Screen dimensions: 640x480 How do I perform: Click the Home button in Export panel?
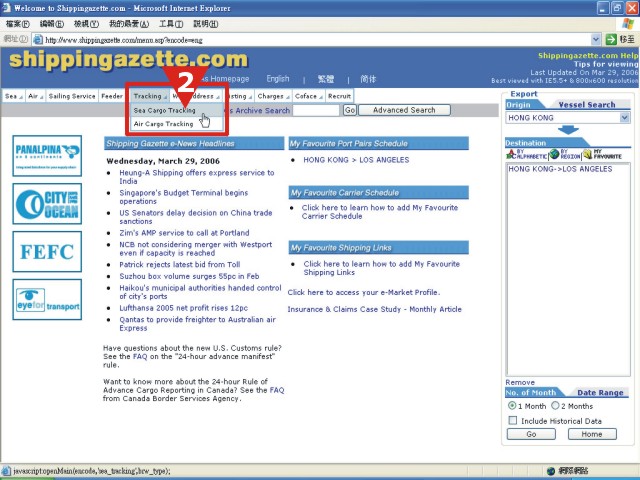(592, 434)
